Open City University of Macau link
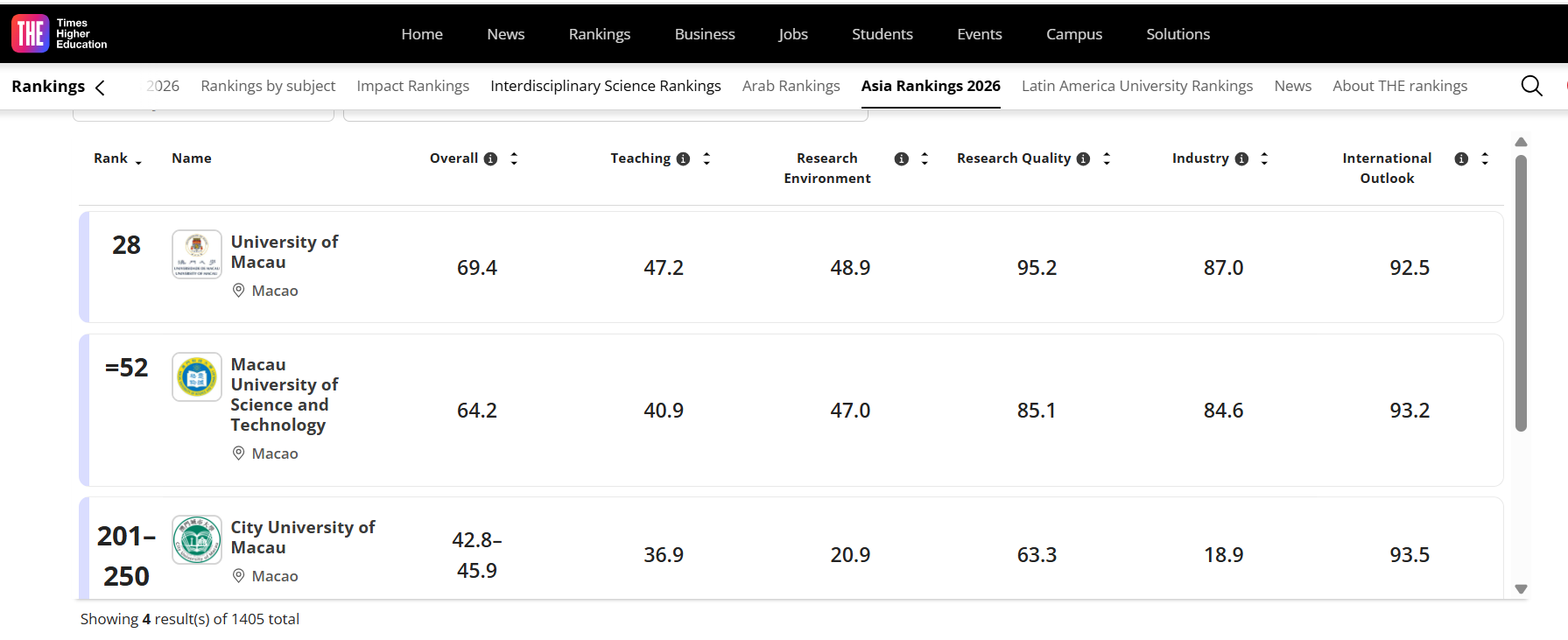This screenshot has height=640, width=1568. point(303,538)
